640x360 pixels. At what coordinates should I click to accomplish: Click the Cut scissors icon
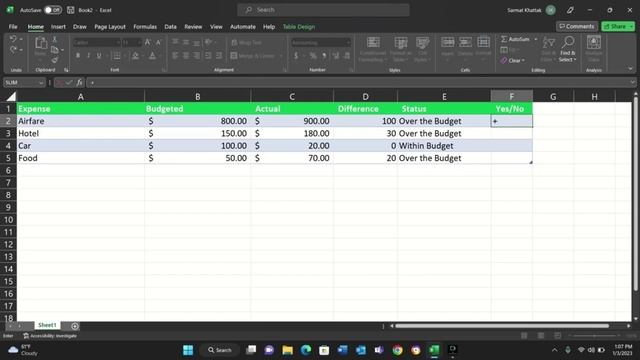click(x=55, y=39)
